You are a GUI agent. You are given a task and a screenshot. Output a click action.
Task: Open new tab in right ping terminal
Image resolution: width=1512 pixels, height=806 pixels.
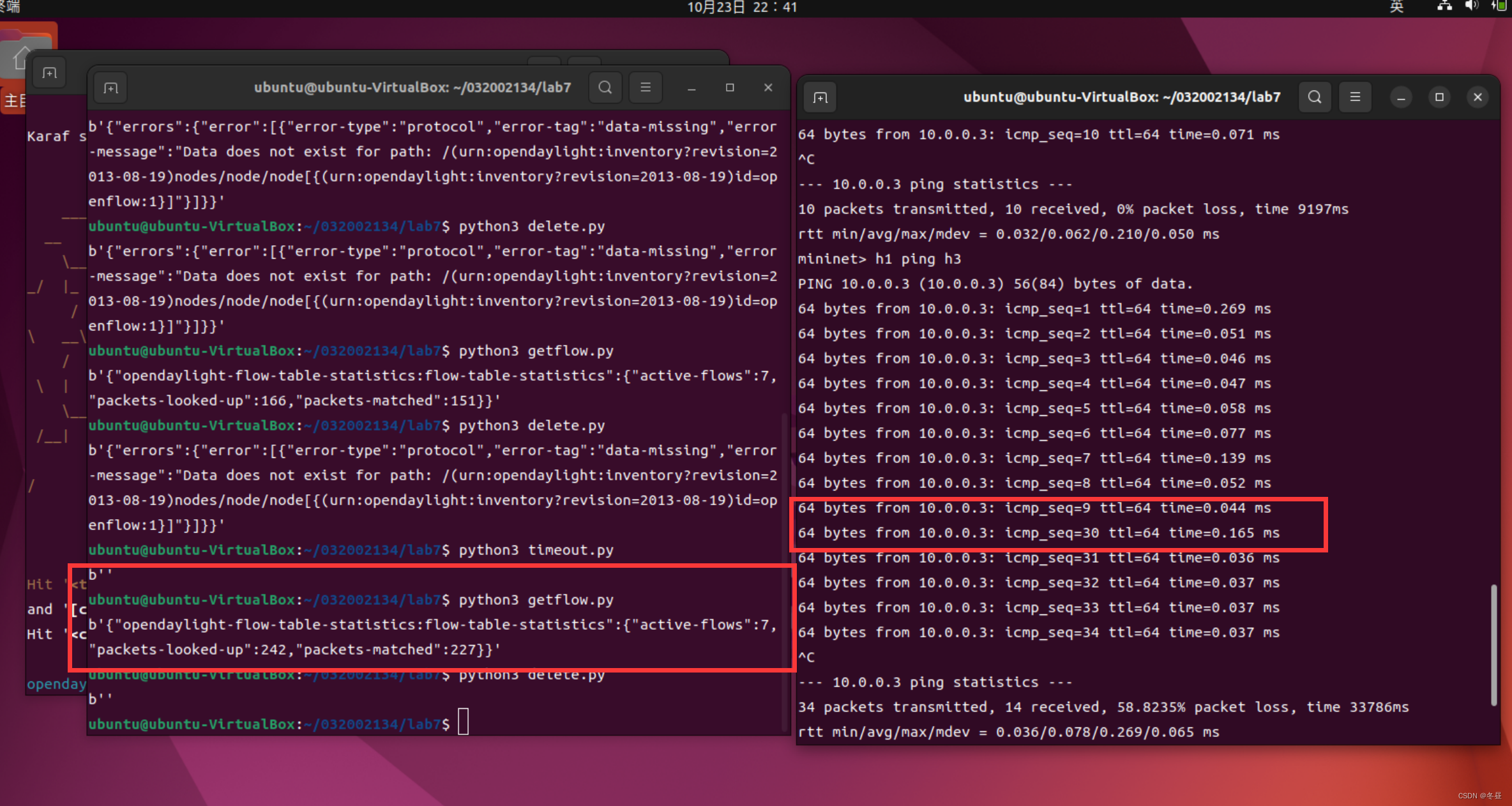(820, 98)
